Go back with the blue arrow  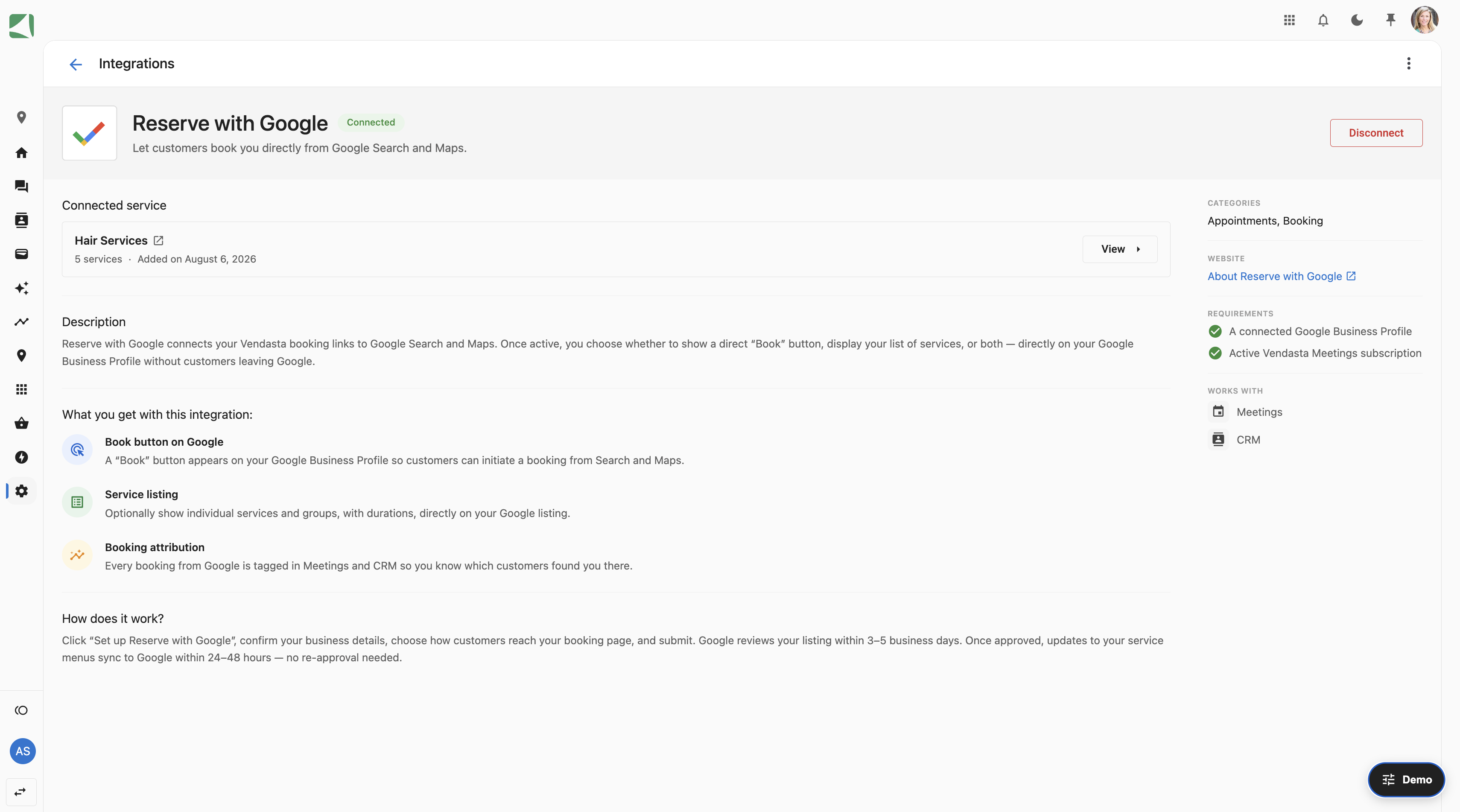pyautogui.click(x=76, y=64)
